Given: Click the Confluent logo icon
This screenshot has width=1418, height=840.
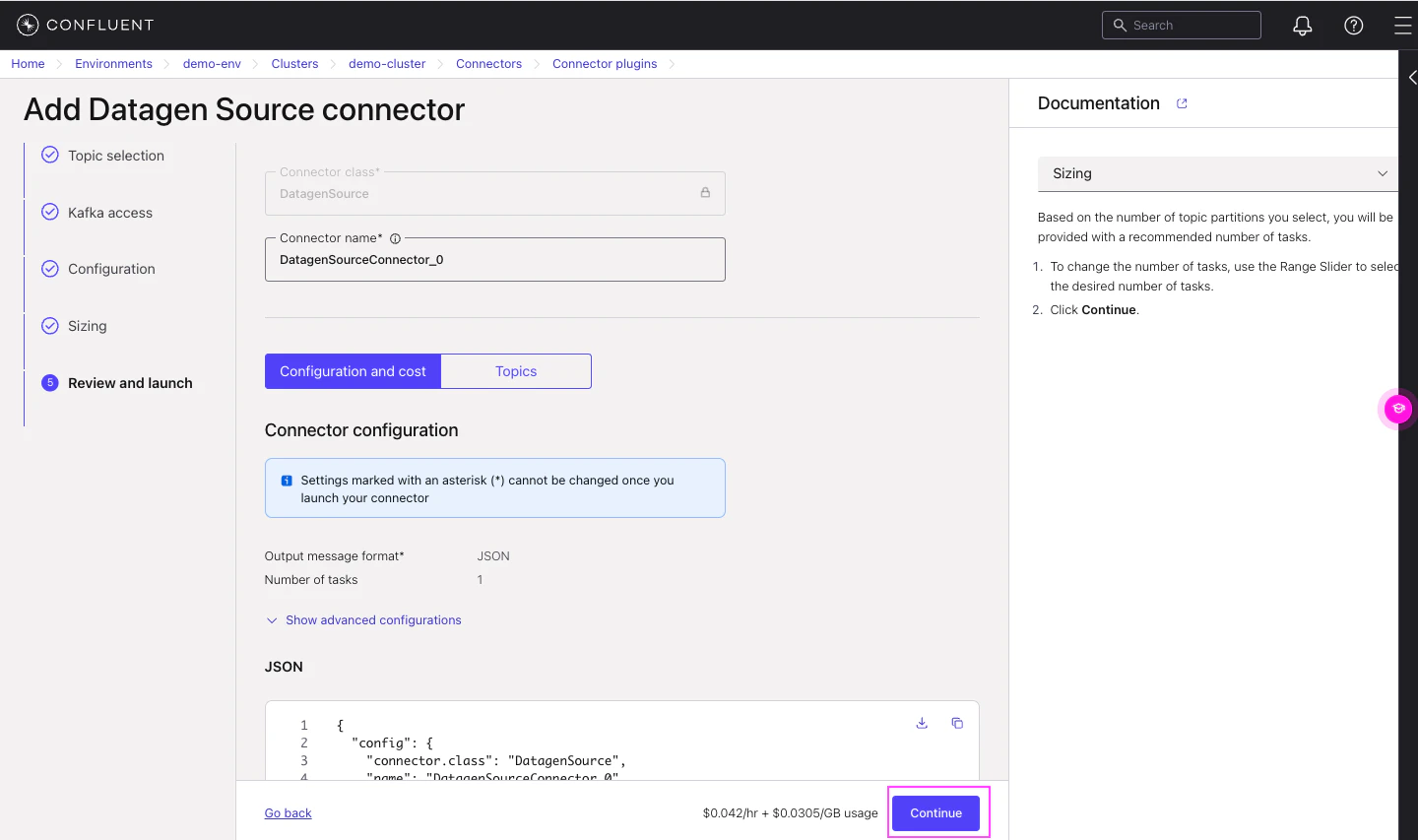Looking at the screenshot, I should [x=28, y=25].
